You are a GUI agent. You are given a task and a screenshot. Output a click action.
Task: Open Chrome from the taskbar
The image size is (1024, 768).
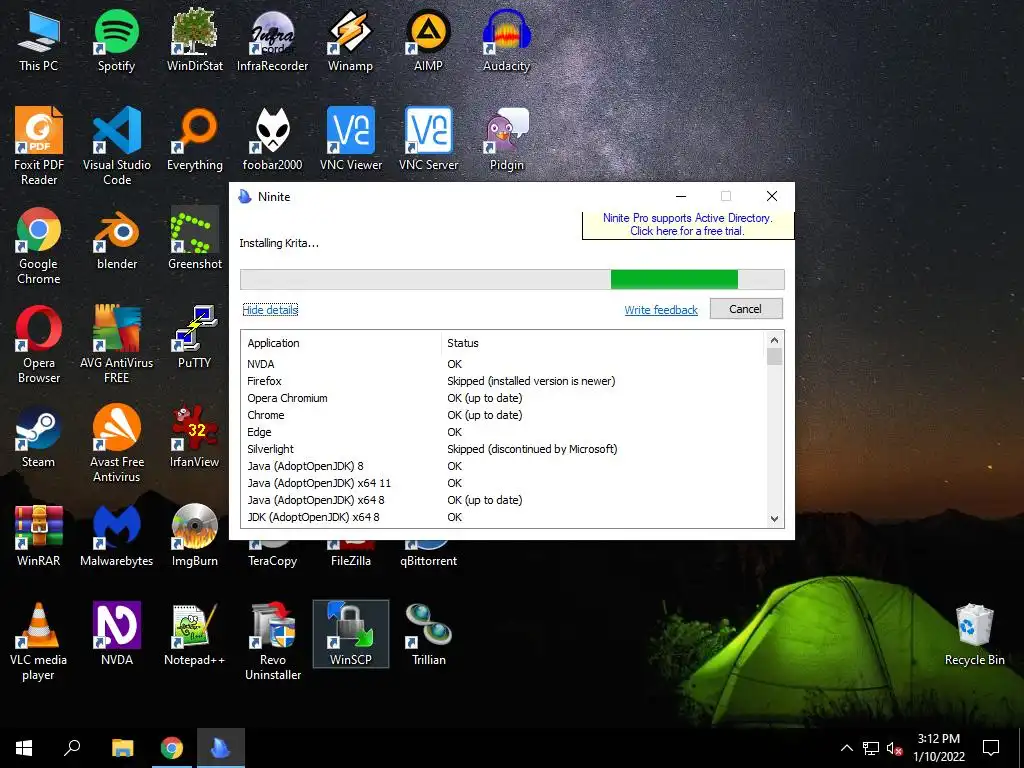point(172,748)
